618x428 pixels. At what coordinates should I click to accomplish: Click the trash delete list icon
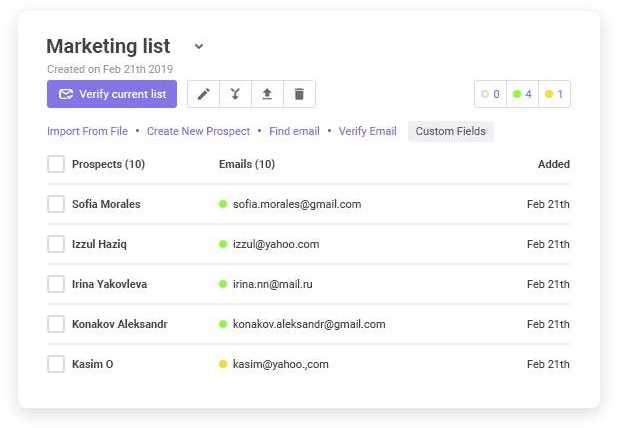pos(299,94)
